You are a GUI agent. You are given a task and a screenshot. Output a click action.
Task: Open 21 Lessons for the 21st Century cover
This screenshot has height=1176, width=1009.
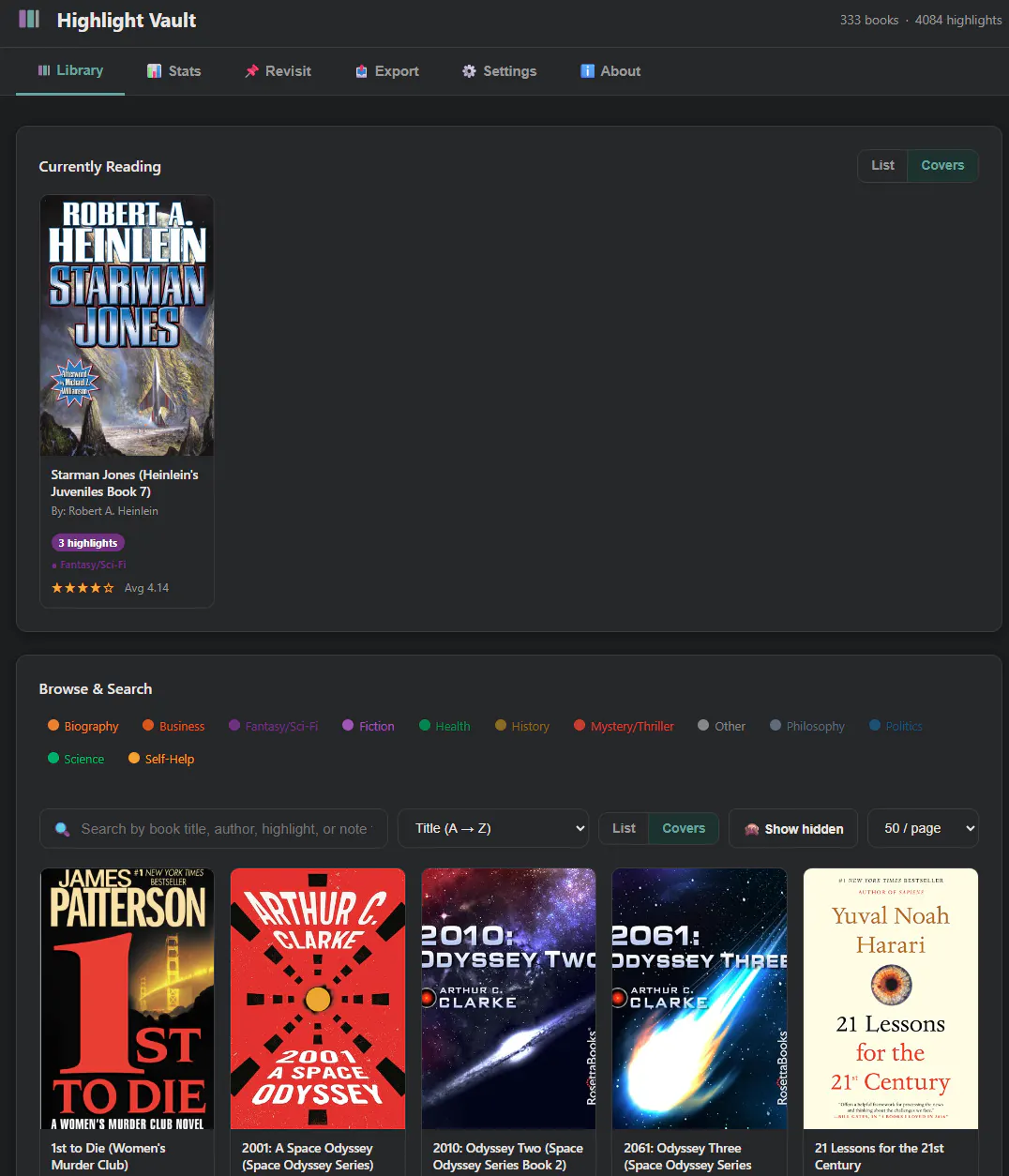[x=891, y=999]
